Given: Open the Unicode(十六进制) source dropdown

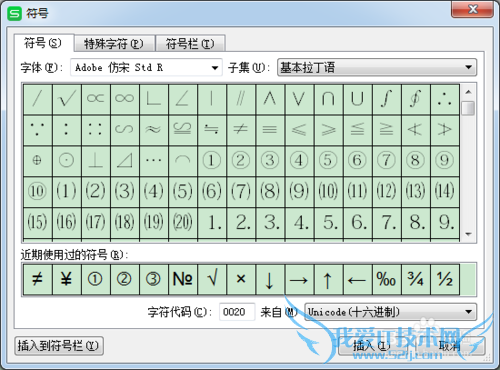Looking at the screenshot, I should [x=391, y=312].
